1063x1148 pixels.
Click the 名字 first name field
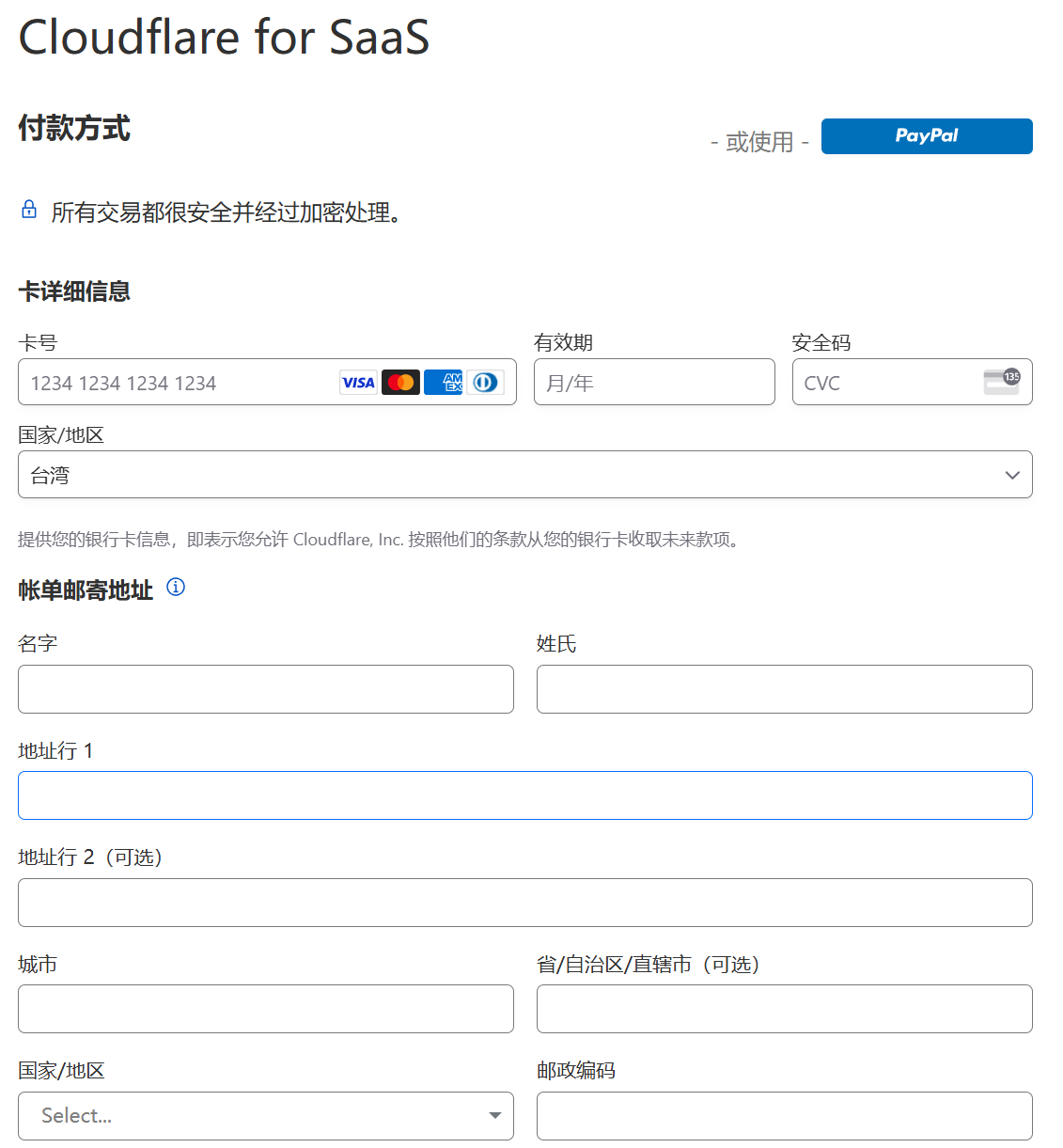266,689
